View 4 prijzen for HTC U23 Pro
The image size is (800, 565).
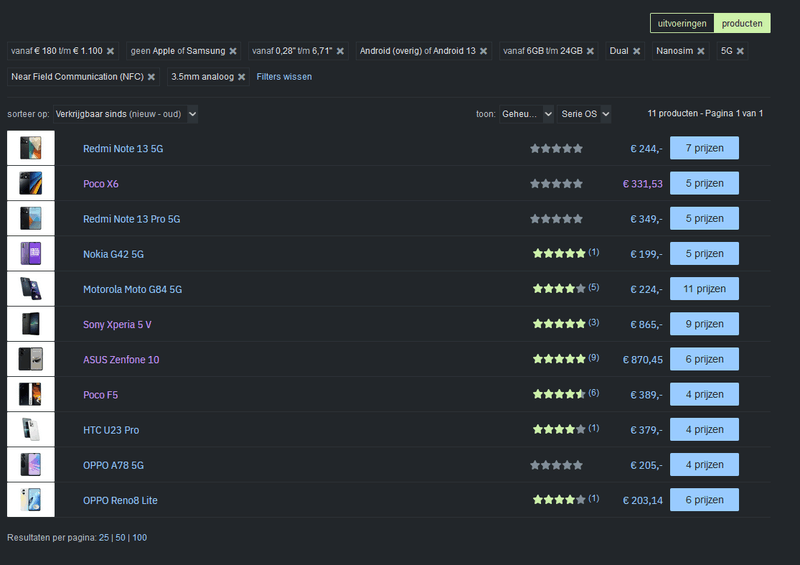click(704, 430)
